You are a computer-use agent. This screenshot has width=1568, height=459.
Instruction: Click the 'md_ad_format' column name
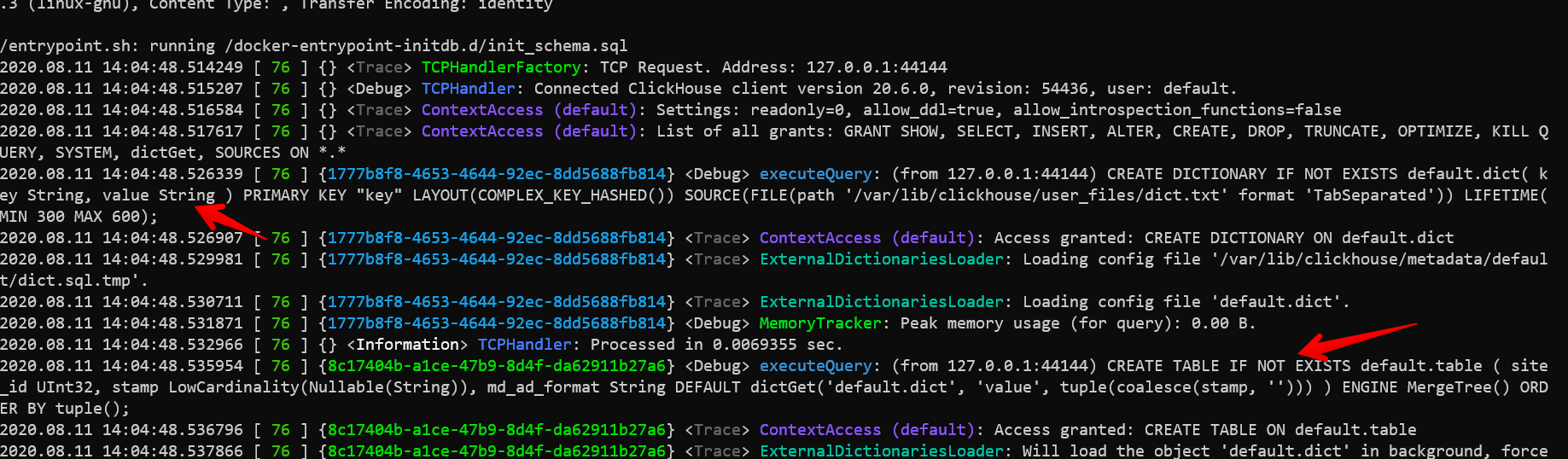tap(544, 387)
